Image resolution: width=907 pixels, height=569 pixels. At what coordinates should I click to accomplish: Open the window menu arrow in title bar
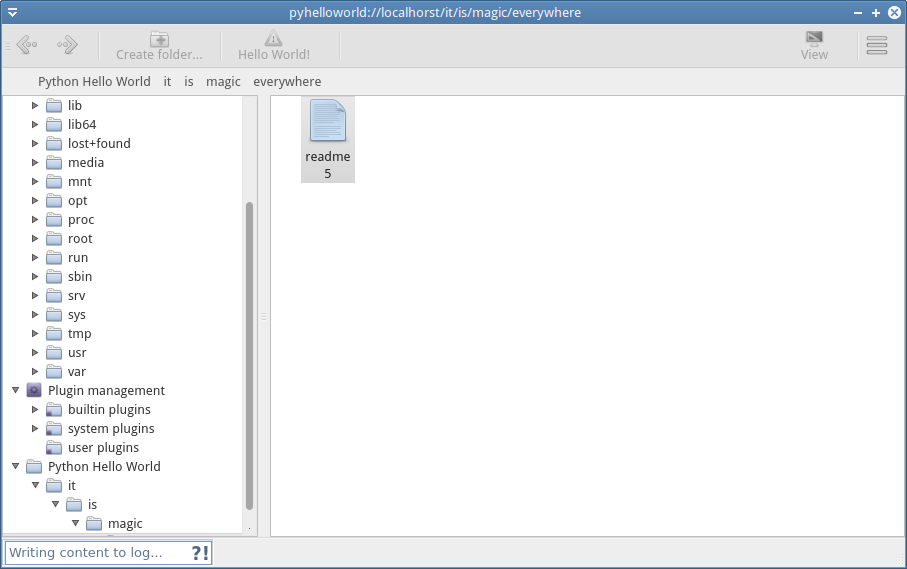12,12
